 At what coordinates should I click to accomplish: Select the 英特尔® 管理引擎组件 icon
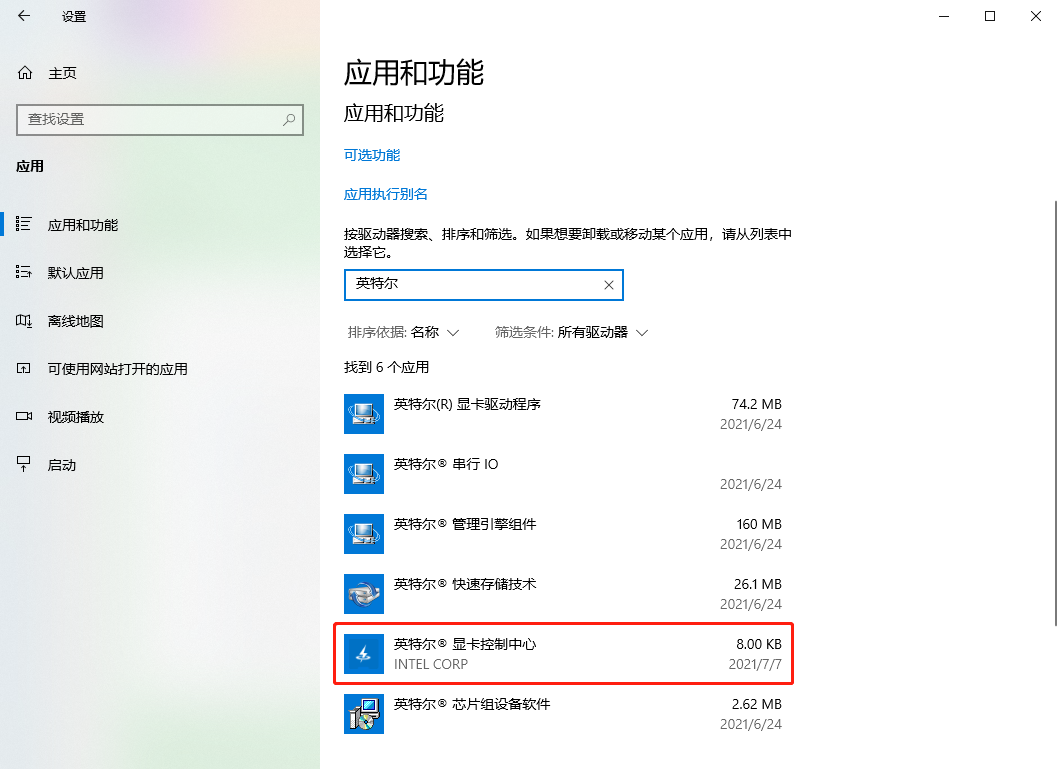click(x=363, y=534)
